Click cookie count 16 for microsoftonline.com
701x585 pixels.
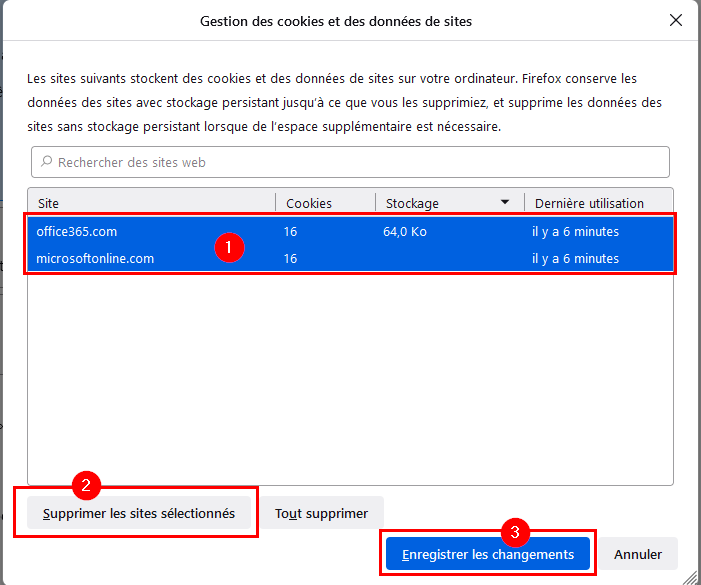[290, 258]
